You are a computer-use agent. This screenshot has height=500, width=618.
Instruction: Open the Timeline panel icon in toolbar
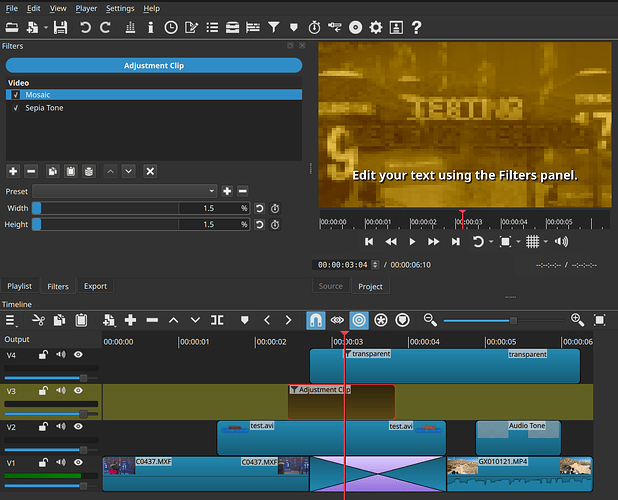[x=253, y=27]
